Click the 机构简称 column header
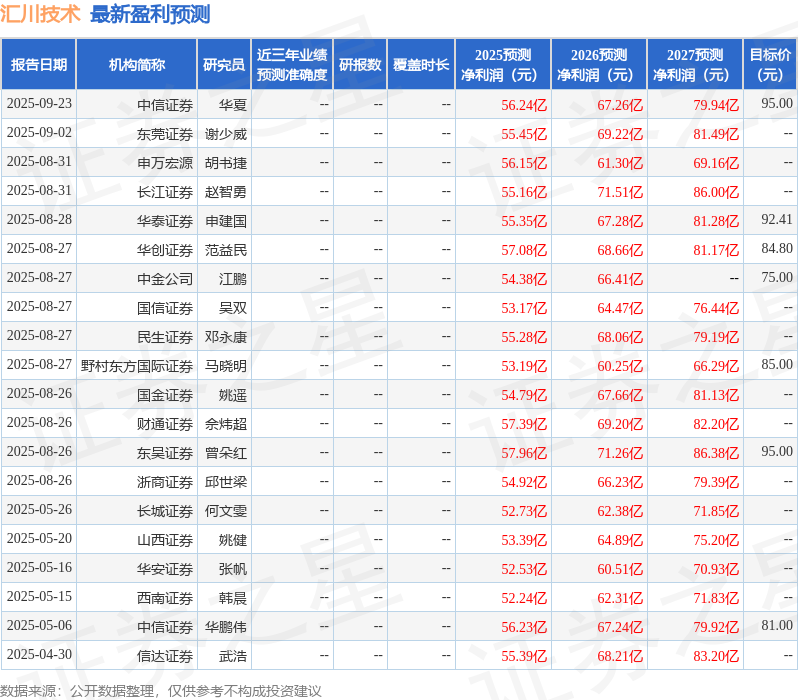The height and width of the screenshot is (700, 798). (136, 65)
